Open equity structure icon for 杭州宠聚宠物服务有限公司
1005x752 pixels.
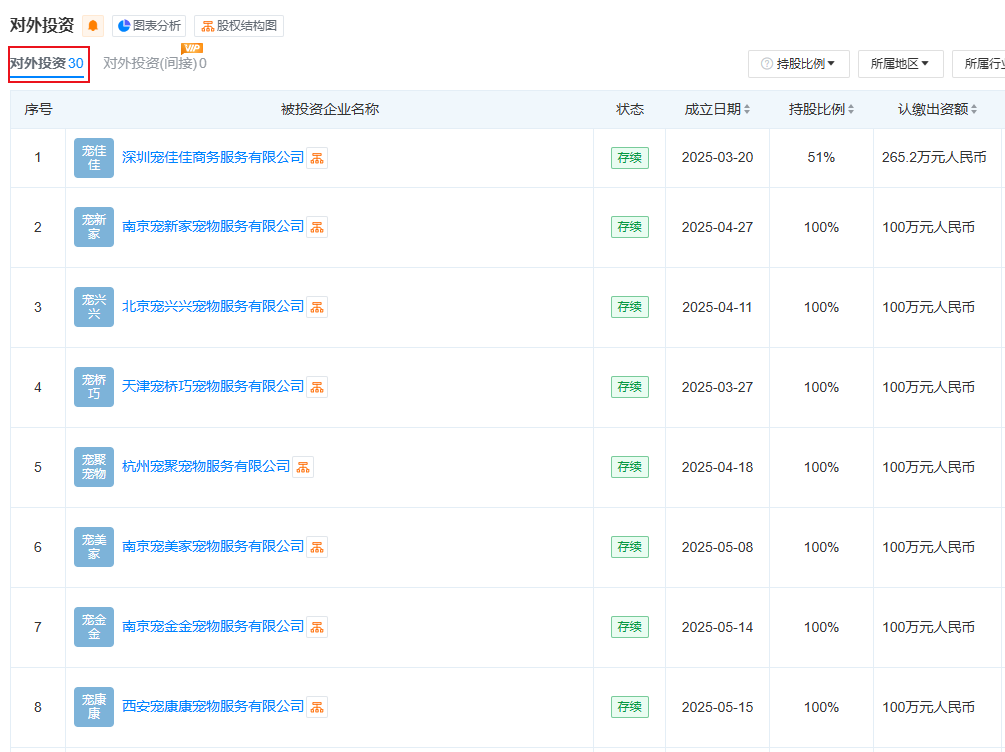click(303, 467)
